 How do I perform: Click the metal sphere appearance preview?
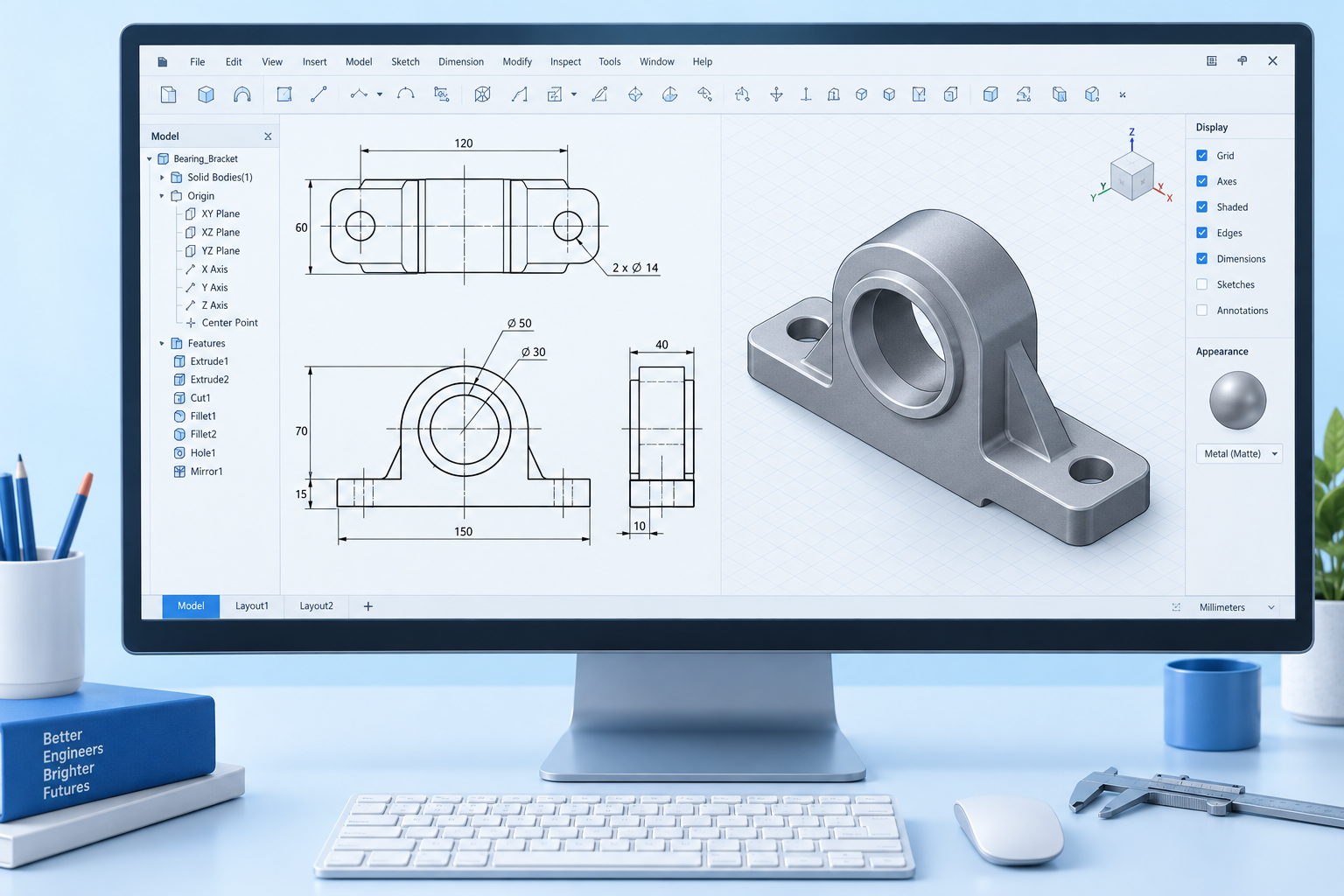tap(1237, 401)
